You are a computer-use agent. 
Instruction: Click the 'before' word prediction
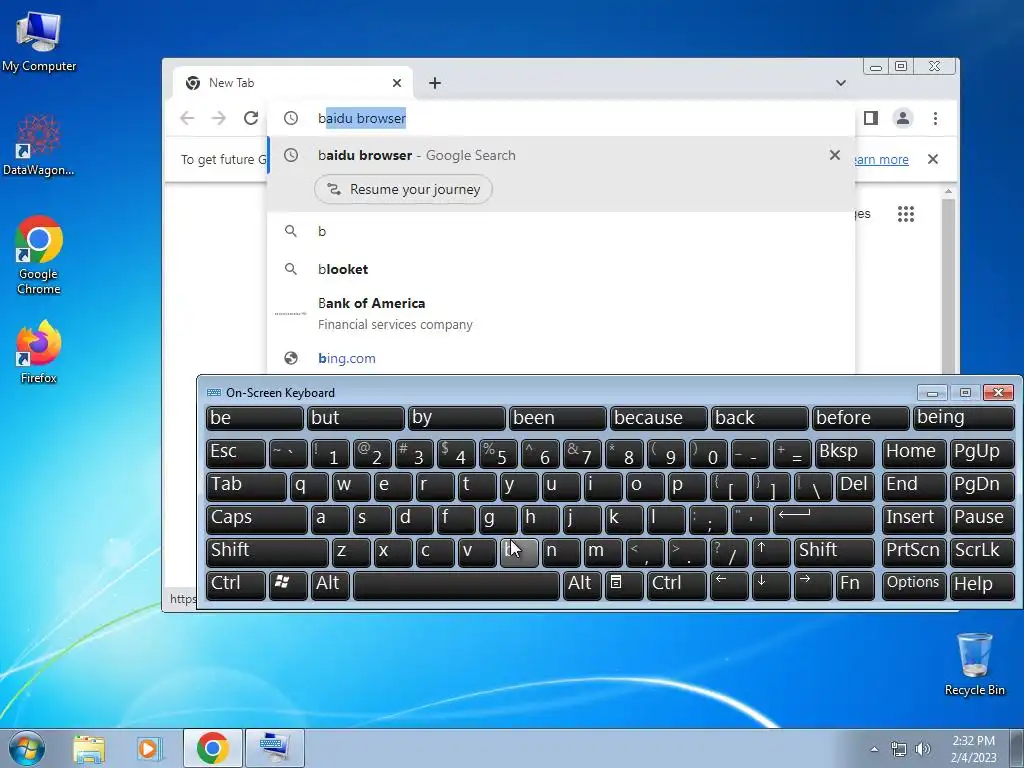click(x=860, y=418)
